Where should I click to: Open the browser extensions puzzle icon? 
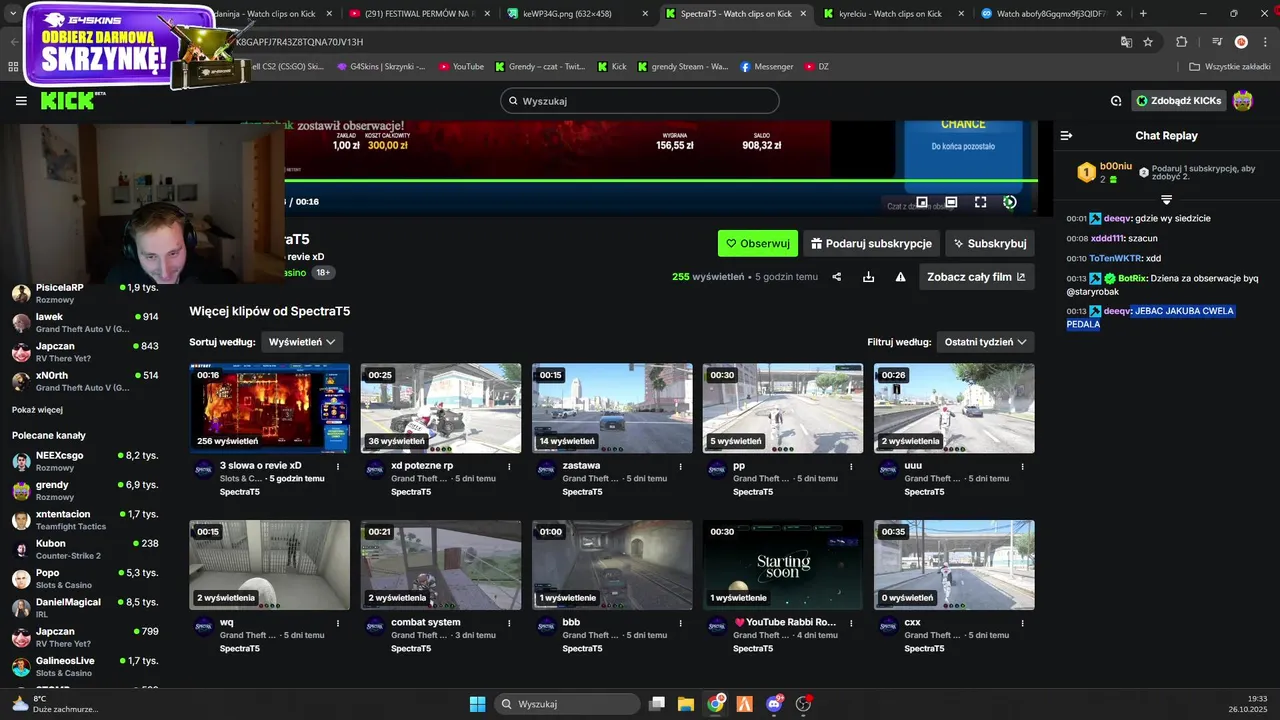click(1182, 42)
